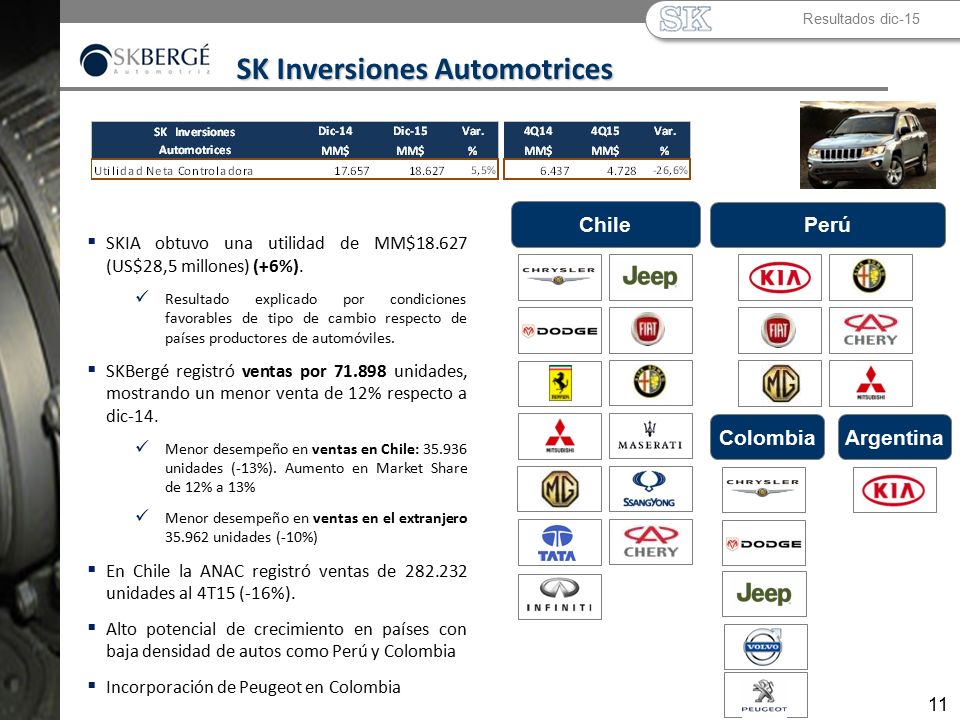Click the Jeep logo under Colombia

pyautogui.click(x=764, y=594)
